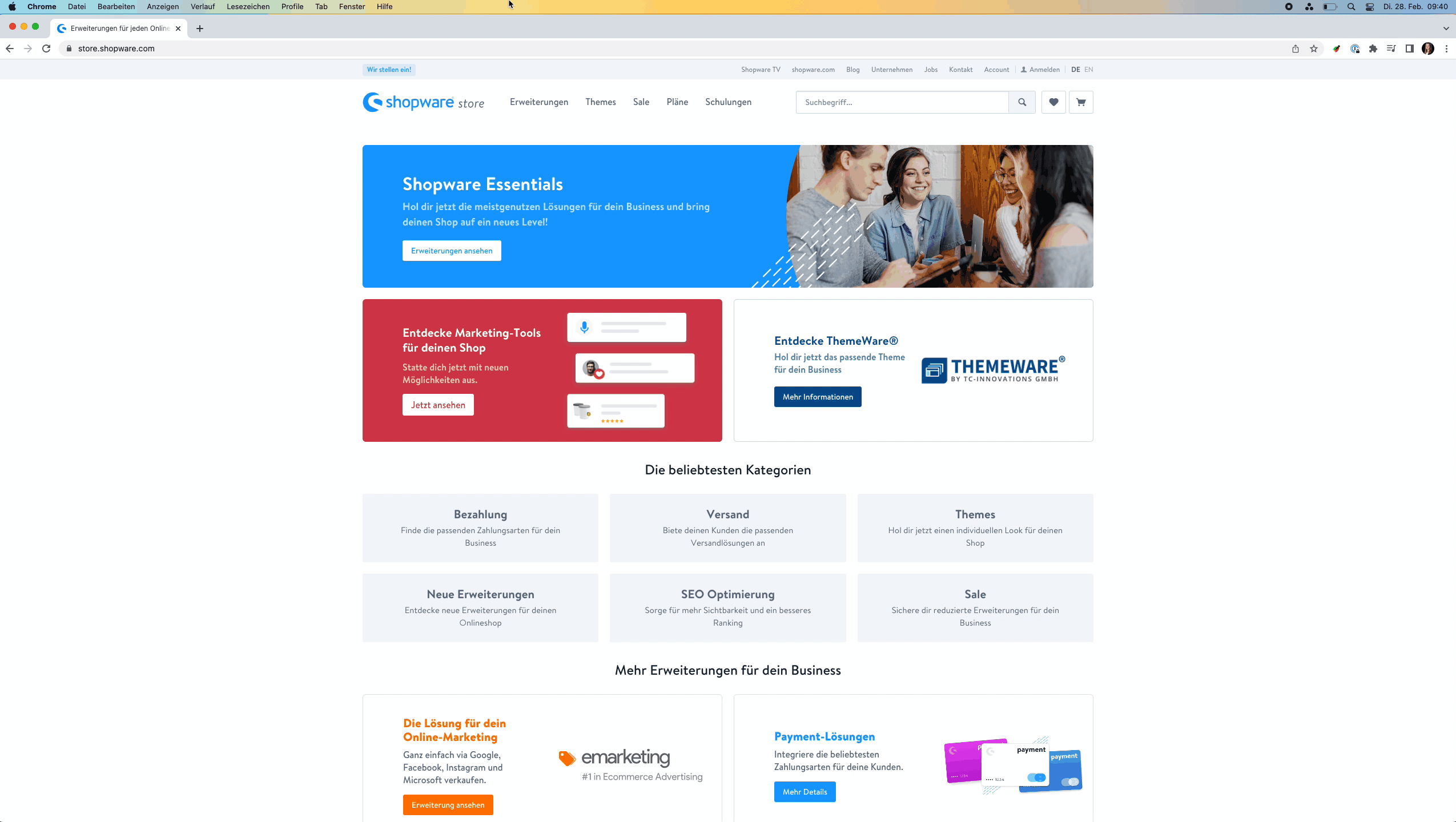This screenshot has height=822, width=1456.
Task: Toggle DE language selection
Action: point(1075,69)
